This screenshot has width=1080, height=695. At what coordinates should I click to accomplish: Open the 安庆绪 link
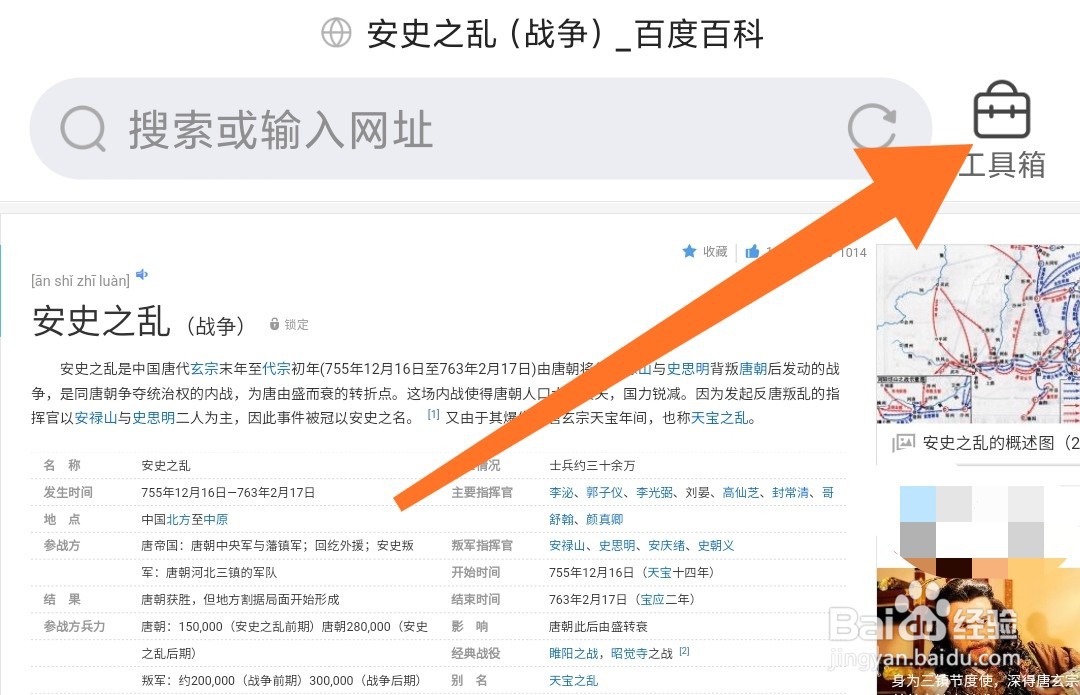coord(667,546)
